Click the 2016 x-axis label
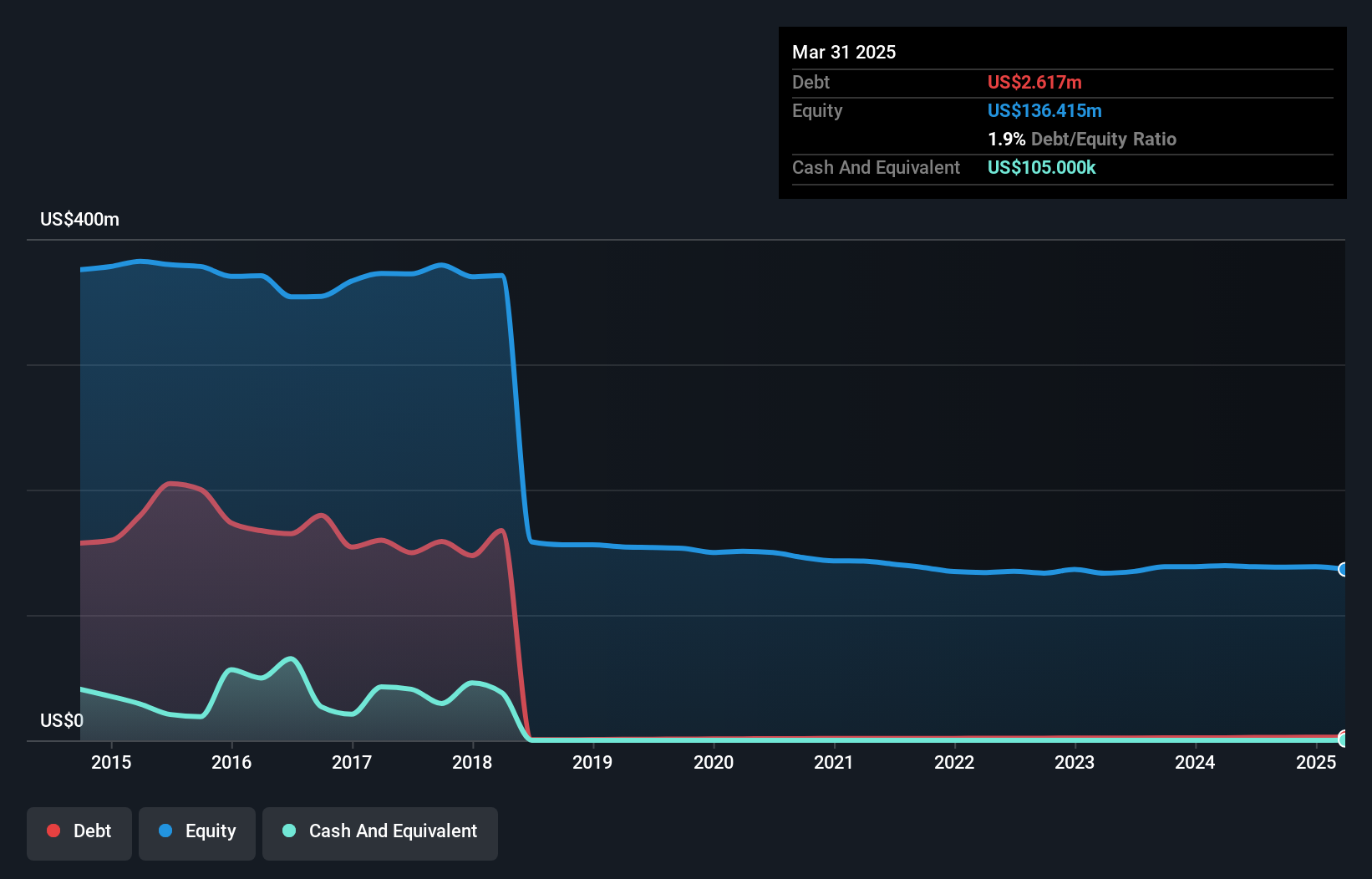 tap(231, 762)
